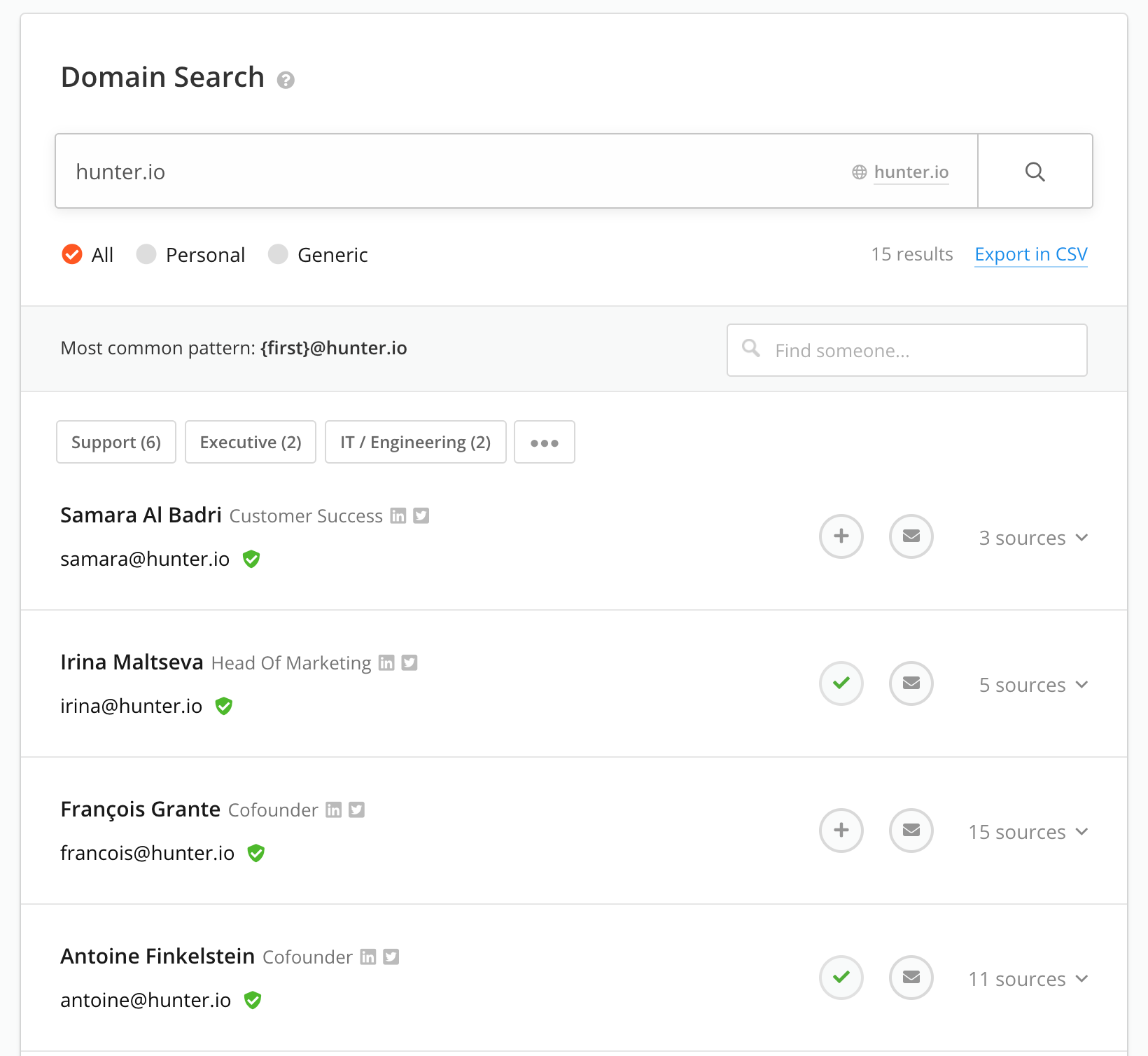Open François Grante's LinkedIn icon
Viewport: 1148px width, 1056px height.
click(x=334, y=810)
